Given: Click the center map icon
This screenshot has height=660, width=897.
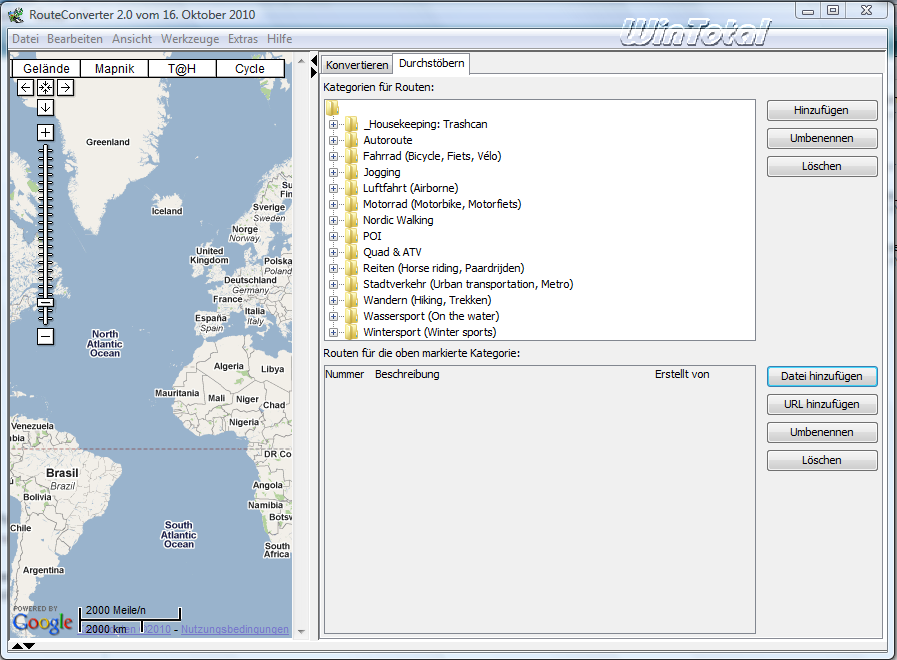Looking at the screenshot, I should (45, 88).
